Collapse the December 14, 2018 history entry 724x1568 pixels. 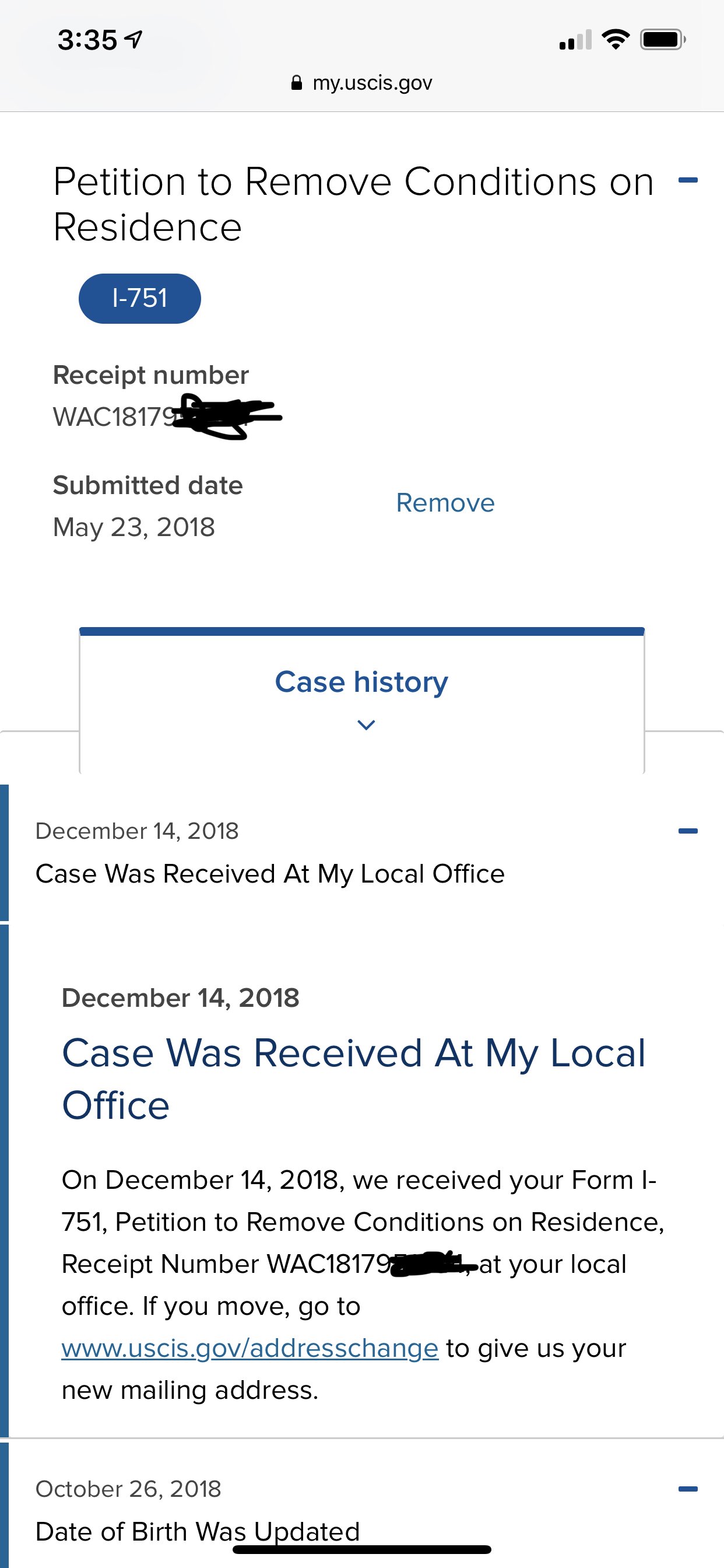pos(687,831)
